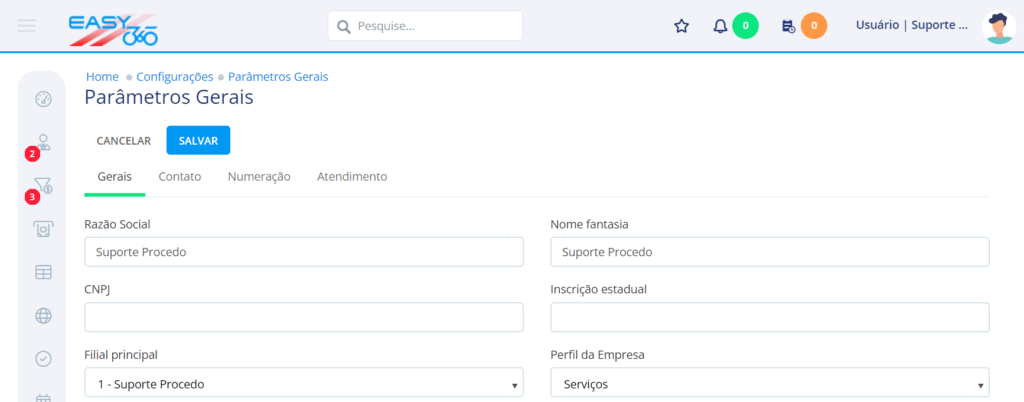The width and height of the screenshot is (1024, 402).
Task: Go to Home breadcrumb link
Action: [x=102, y=76]
